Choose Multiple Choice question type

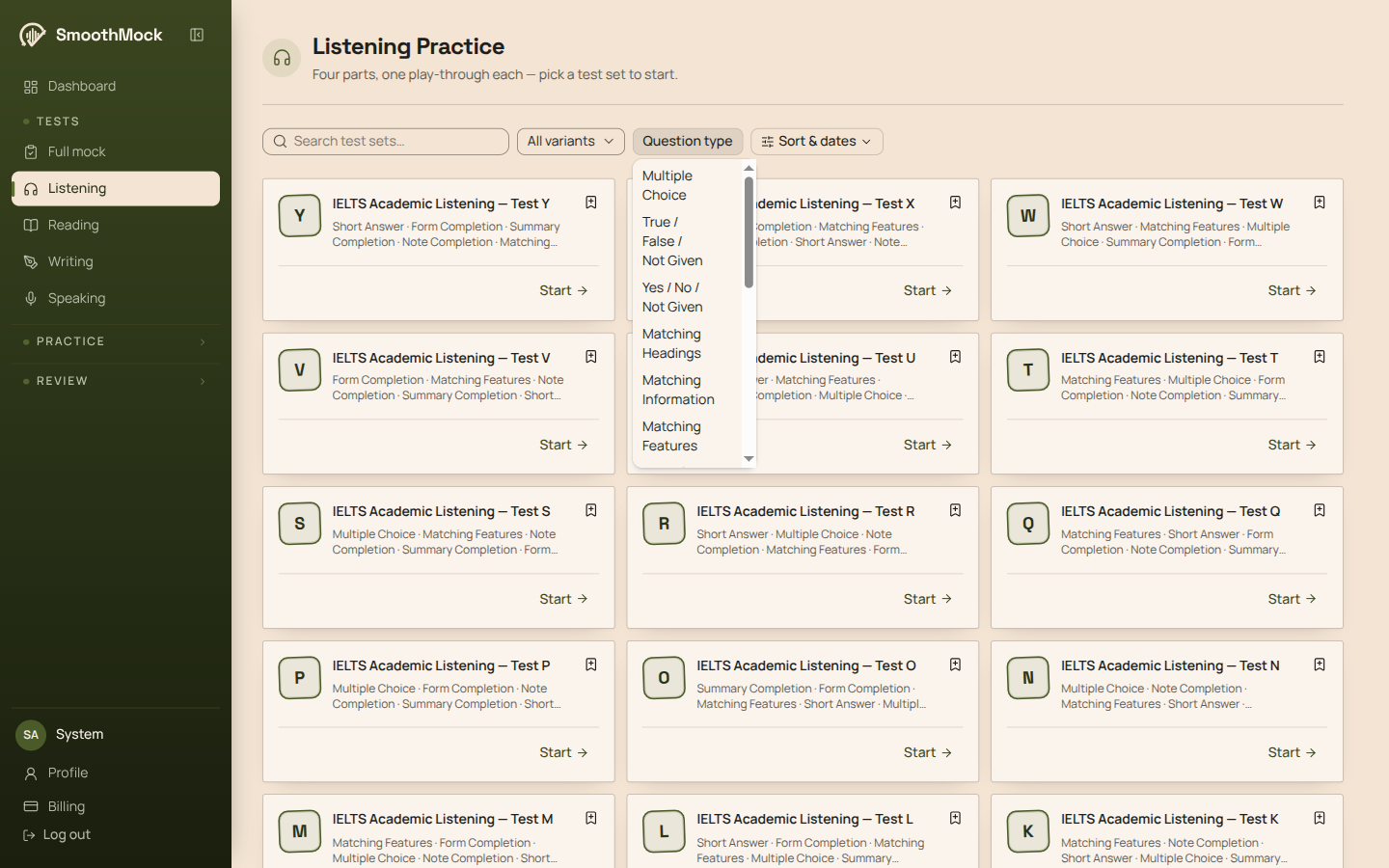pyautogui.click(x=688, y=186)
